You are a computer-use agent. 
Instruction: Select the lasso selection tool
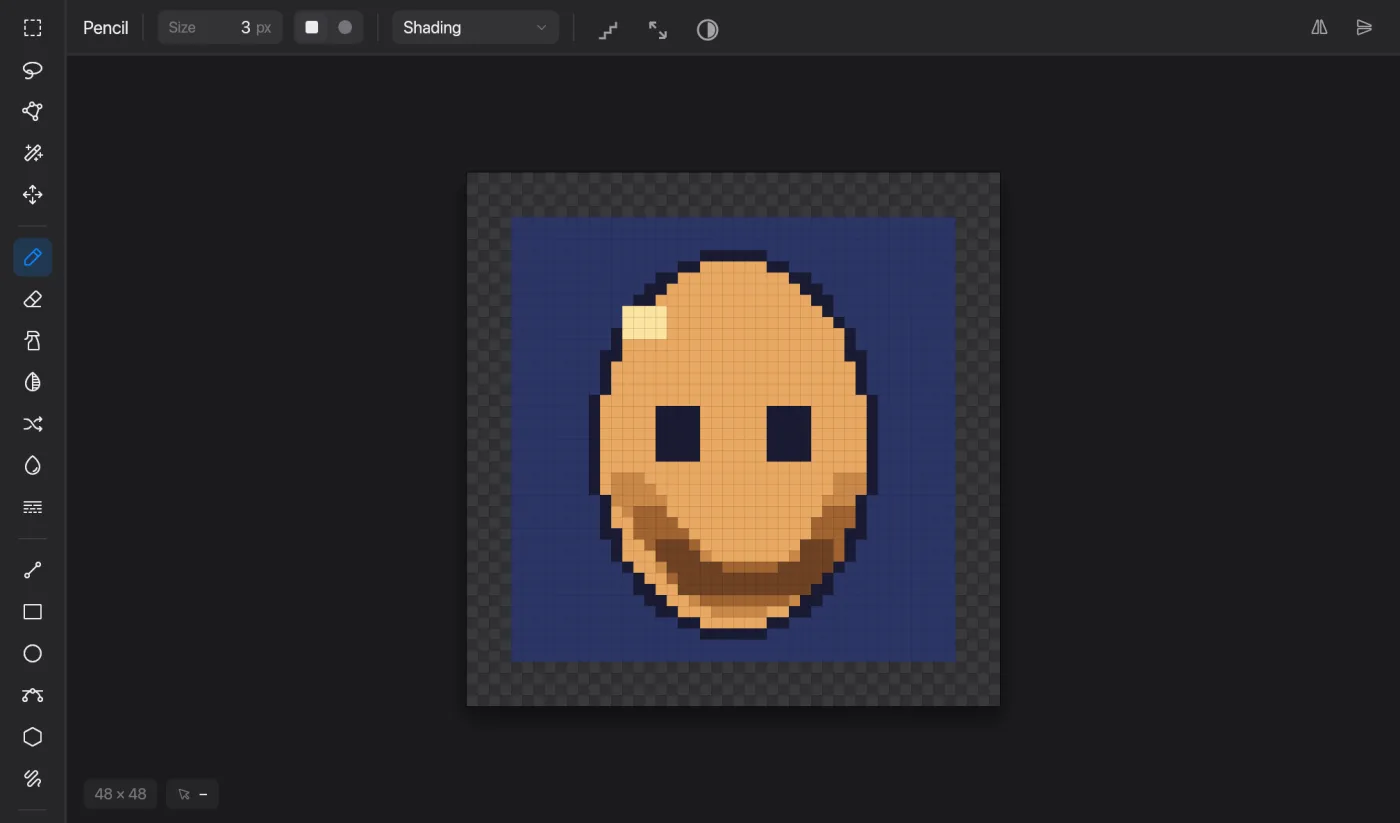tap(33, 70)
